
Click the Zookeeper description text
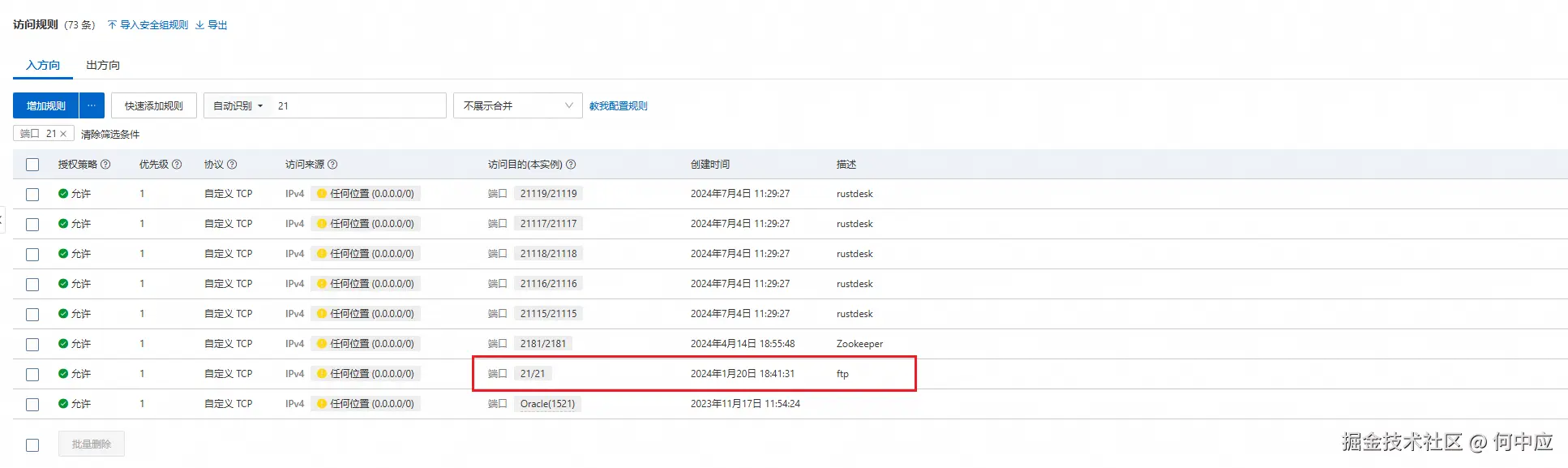859,344
